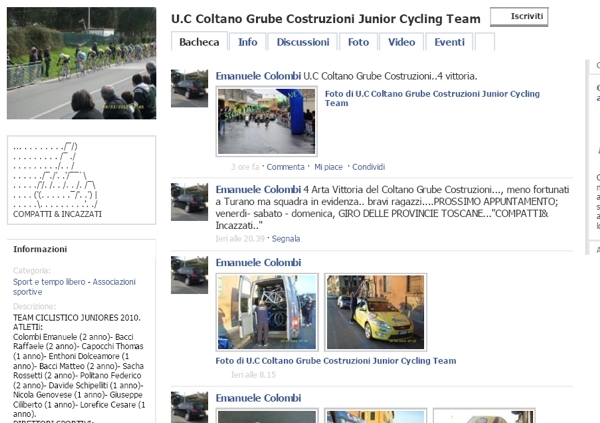Open second photo thumbnail in the bottom post
600x423 pixels.
375,416
